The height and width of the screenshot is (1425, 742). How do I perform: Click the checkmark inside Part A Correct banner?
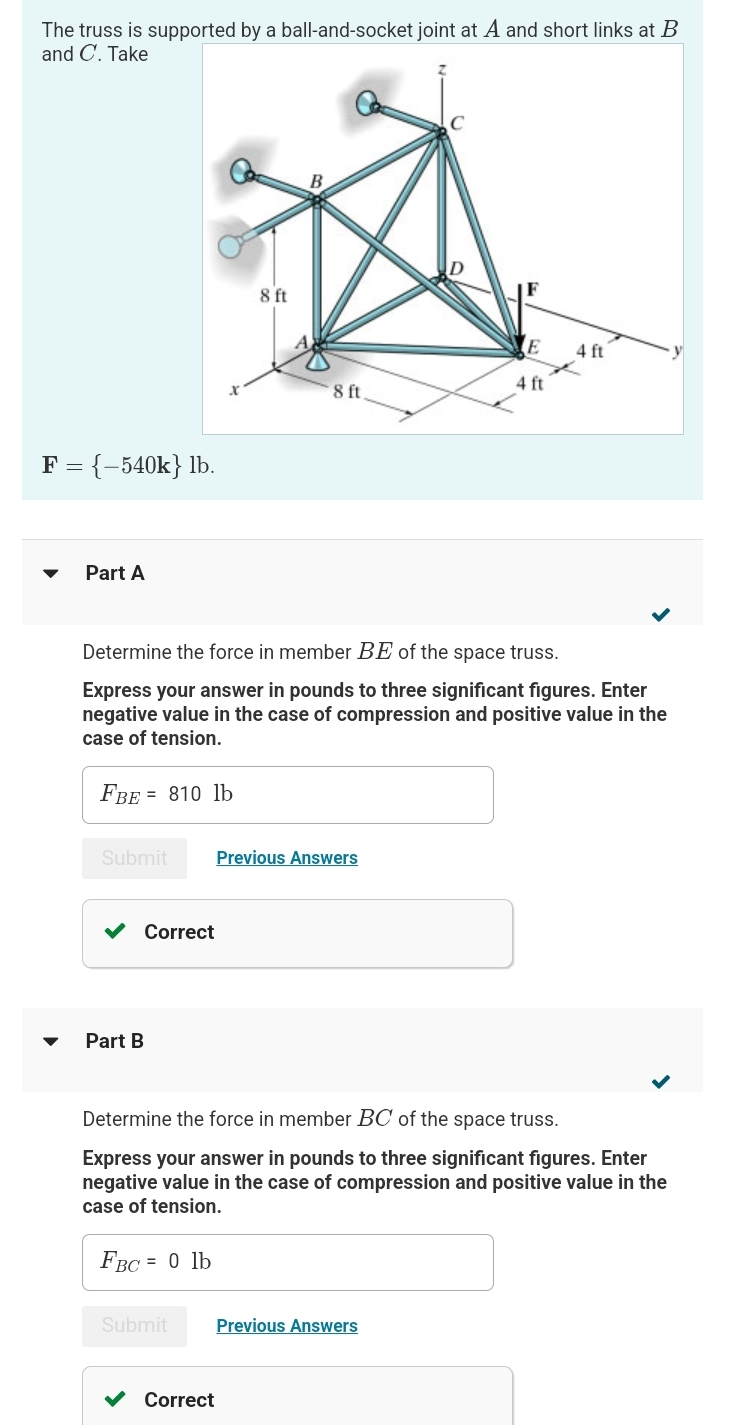pos(114,930)
